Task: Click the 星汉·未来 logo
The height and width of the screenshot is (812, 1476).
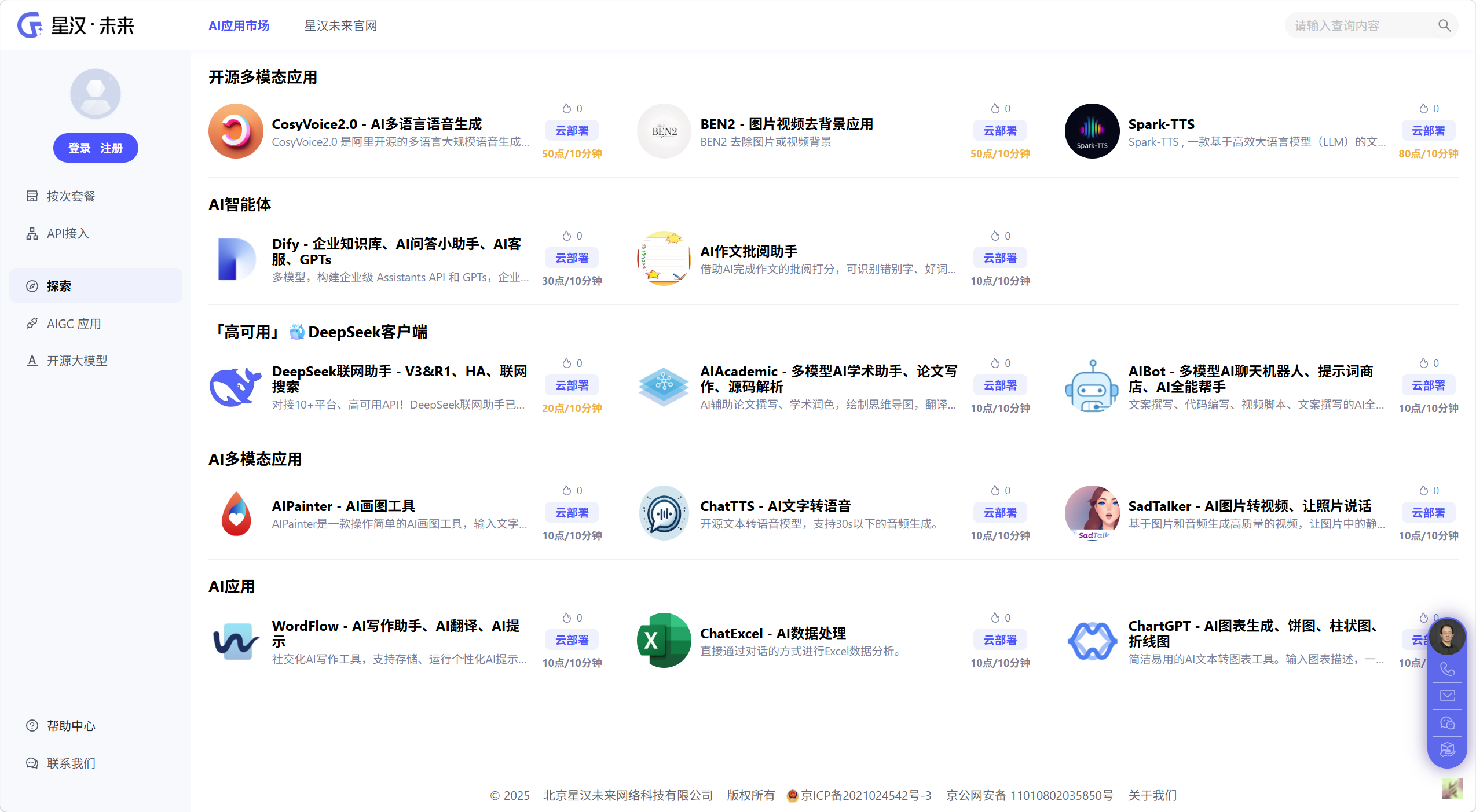Action: (76, 25)
